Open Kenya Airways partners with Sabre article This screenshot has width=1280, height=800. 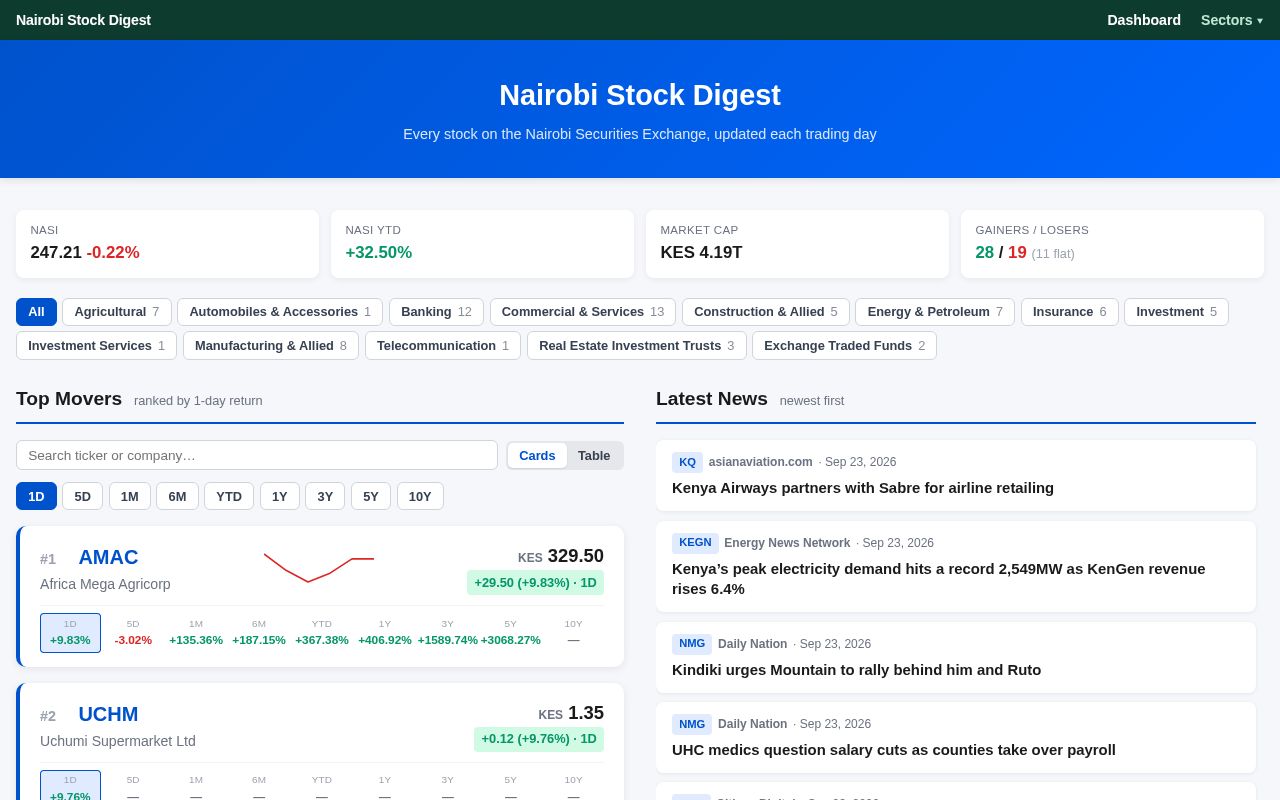[x=863, y=487]
